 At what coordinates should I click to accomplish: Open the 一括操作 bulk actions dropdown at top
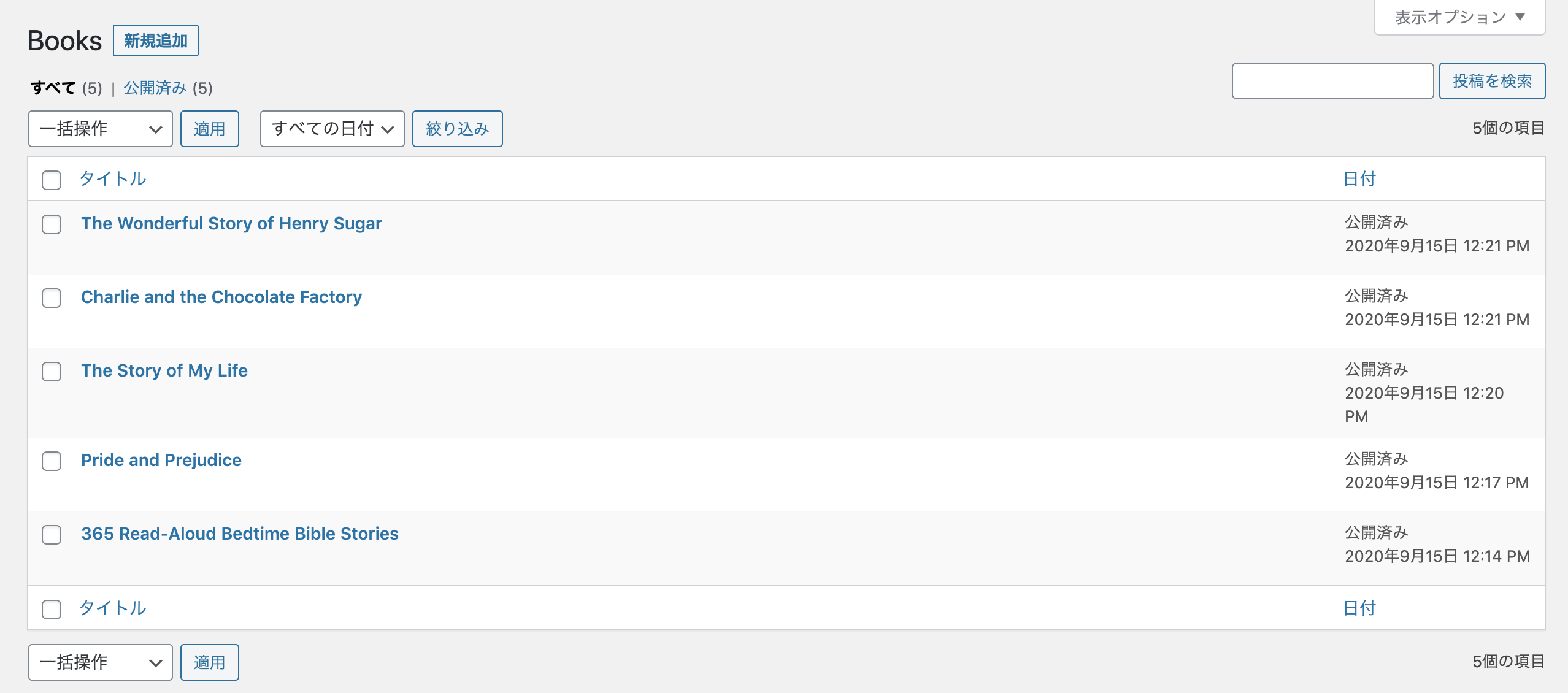100,129
